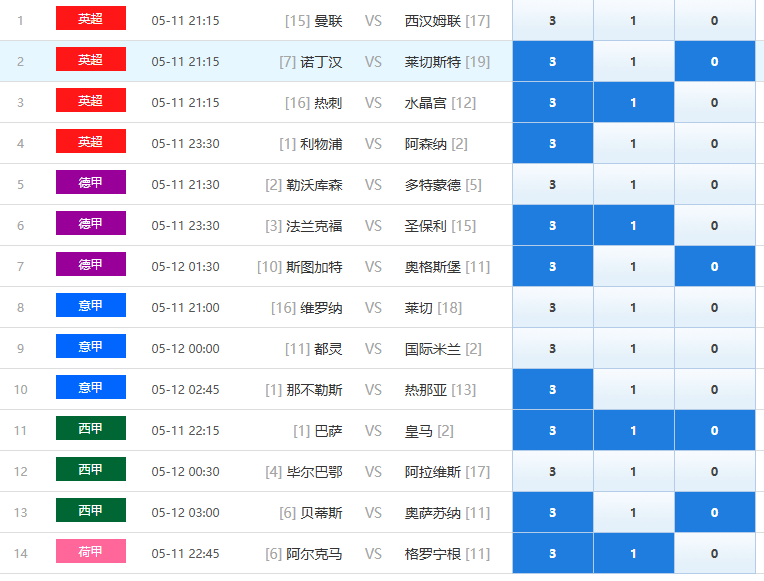Image resolution: width=764 pixels, height=581 pixels.
Task: Select win (3) for 勒沃库森 vs 多特蒙德
Action: pos(553,184)
